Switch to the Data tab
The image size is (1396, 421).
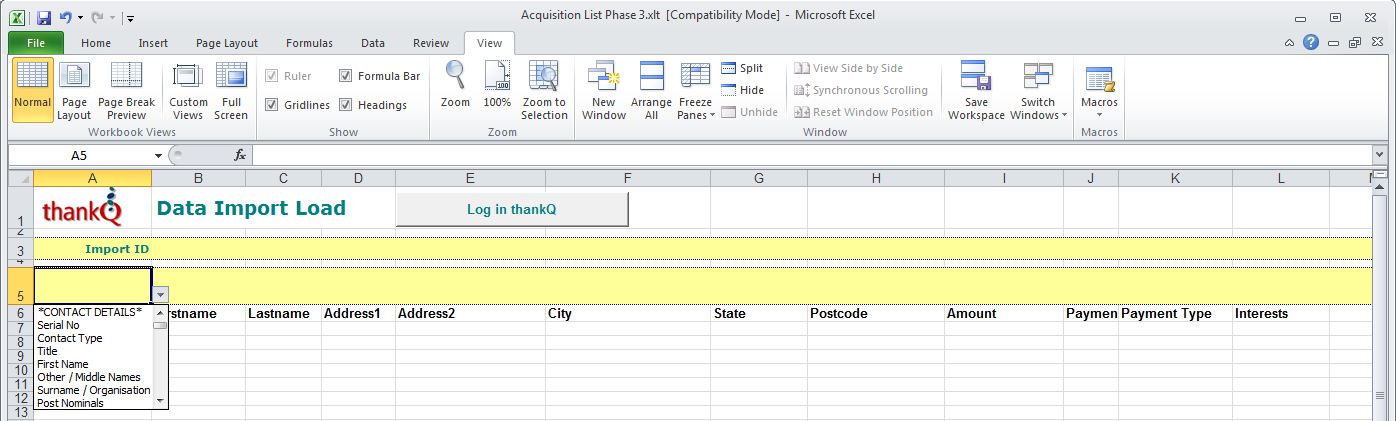(373, 43)
